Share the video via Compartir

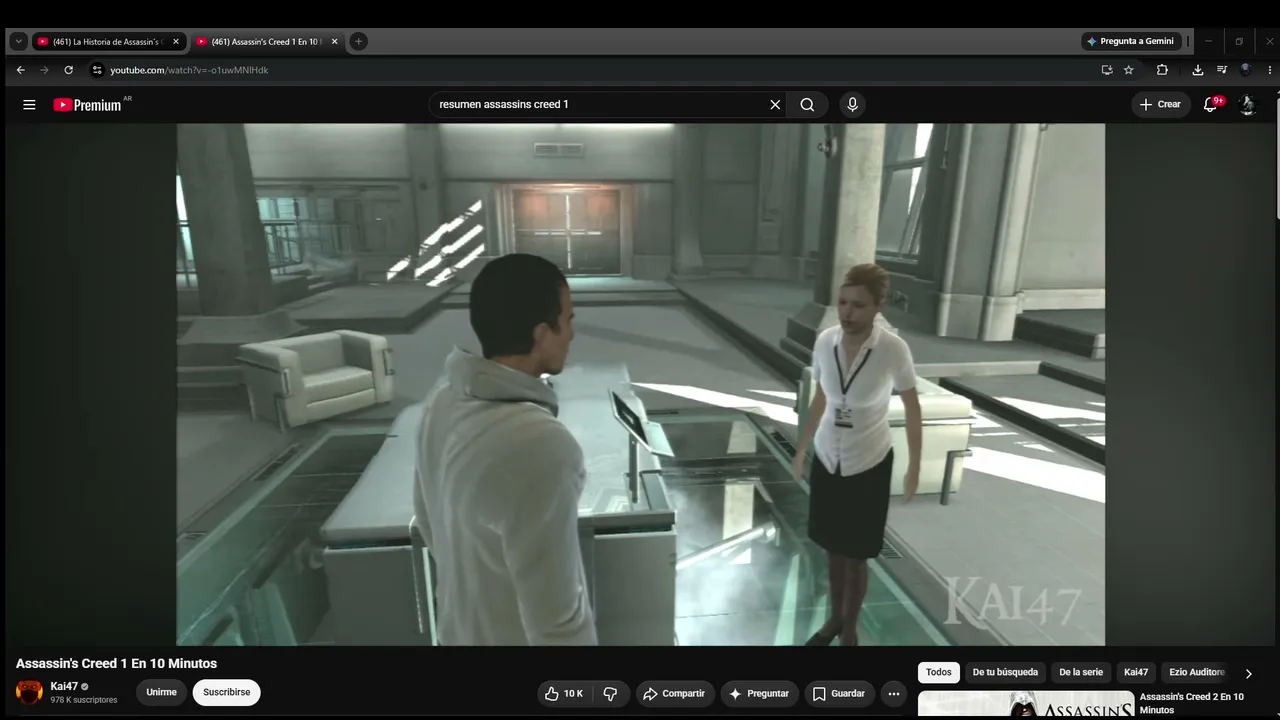tap(675, 693)
